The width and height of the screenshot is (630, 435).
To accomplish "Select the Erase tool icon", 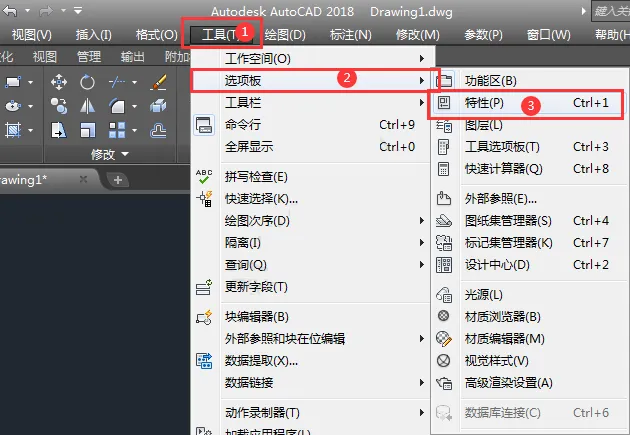I will (158, 82).
